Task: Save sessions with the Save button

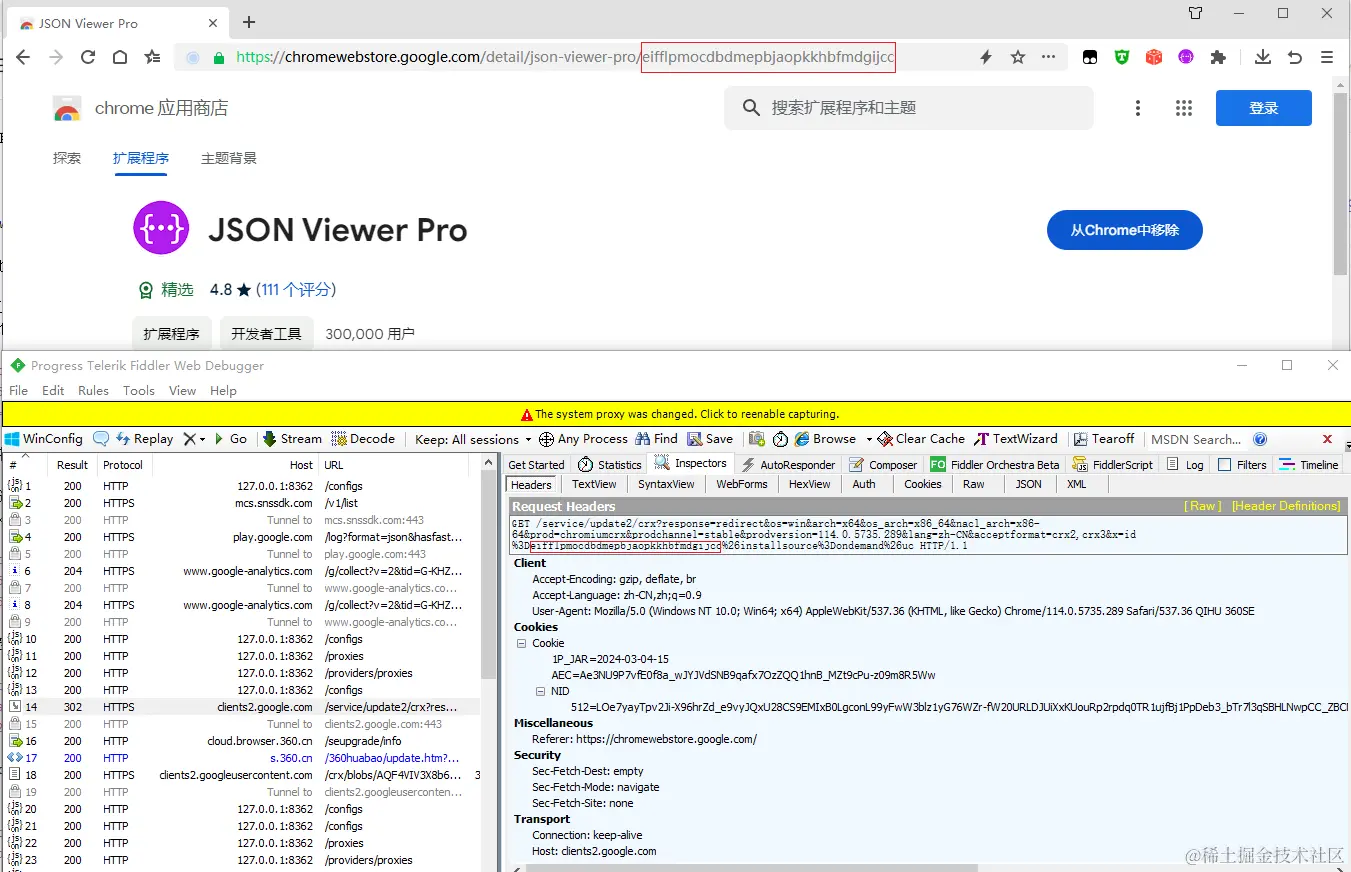Action: (x=709, y=439)
